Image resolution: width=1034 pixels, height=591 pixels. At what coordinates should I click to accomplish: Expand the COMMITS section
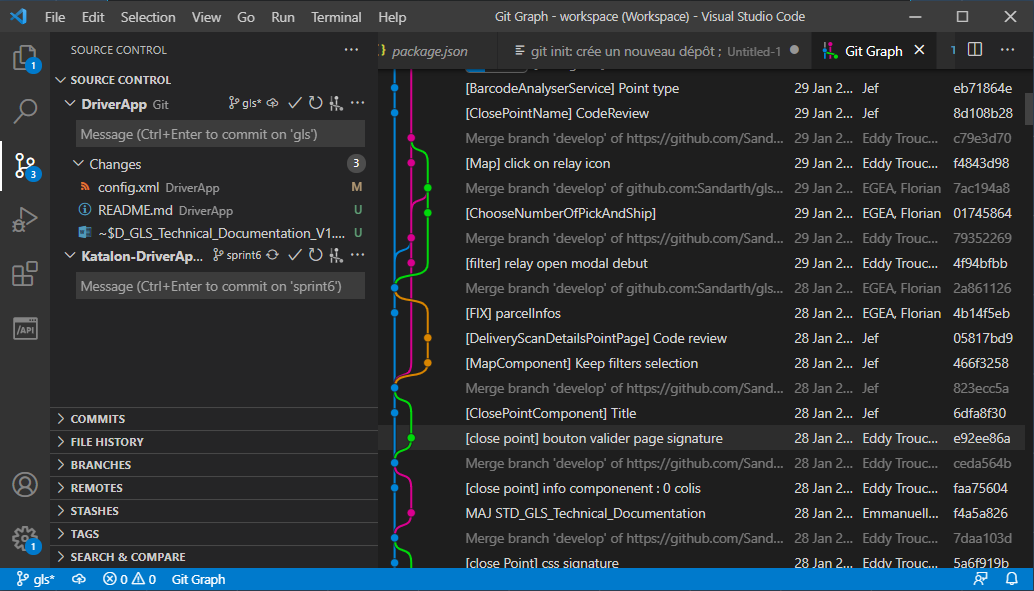tap(214, 419)
